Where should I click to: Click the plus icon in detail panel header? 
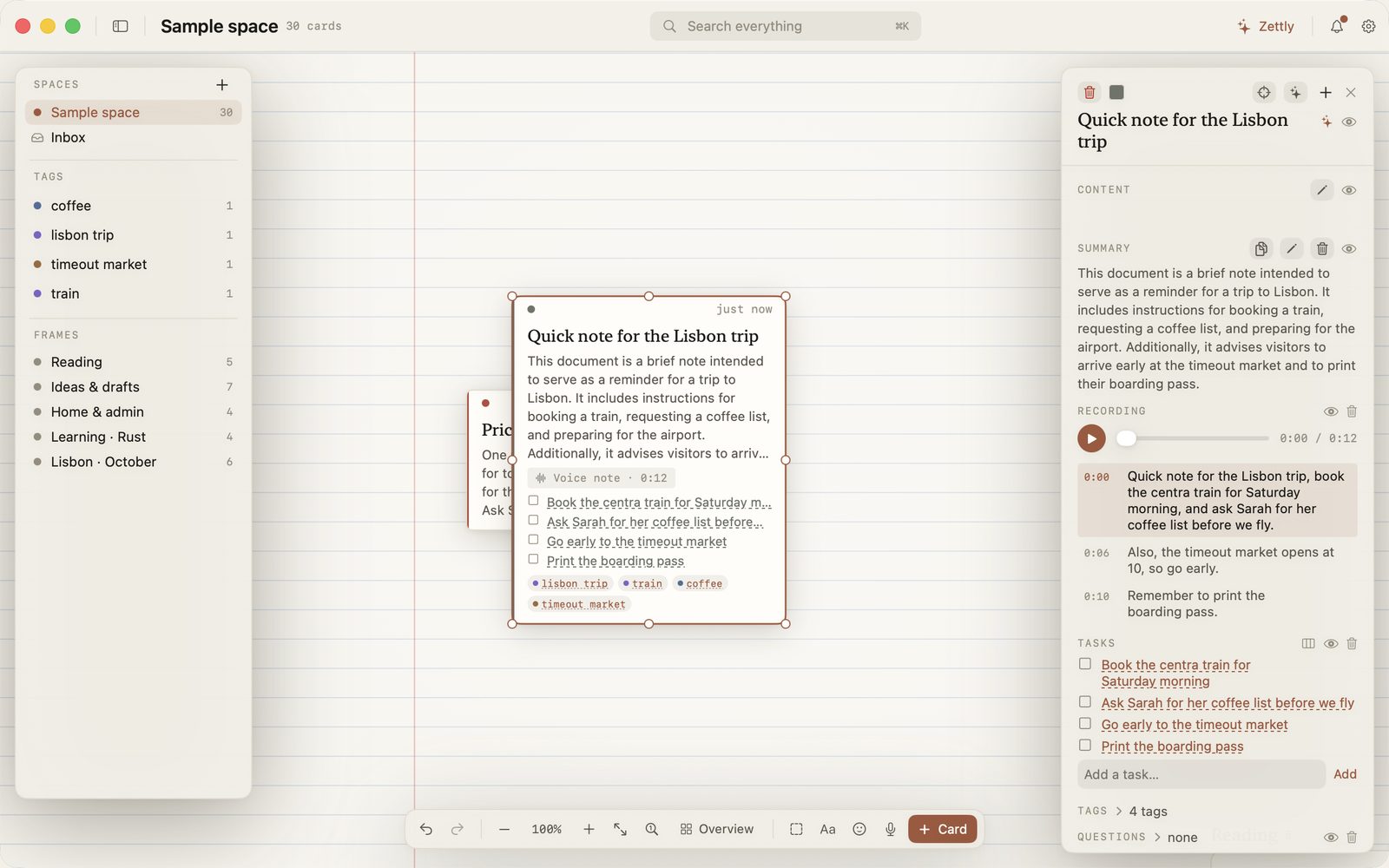(x=1326, y=92)
